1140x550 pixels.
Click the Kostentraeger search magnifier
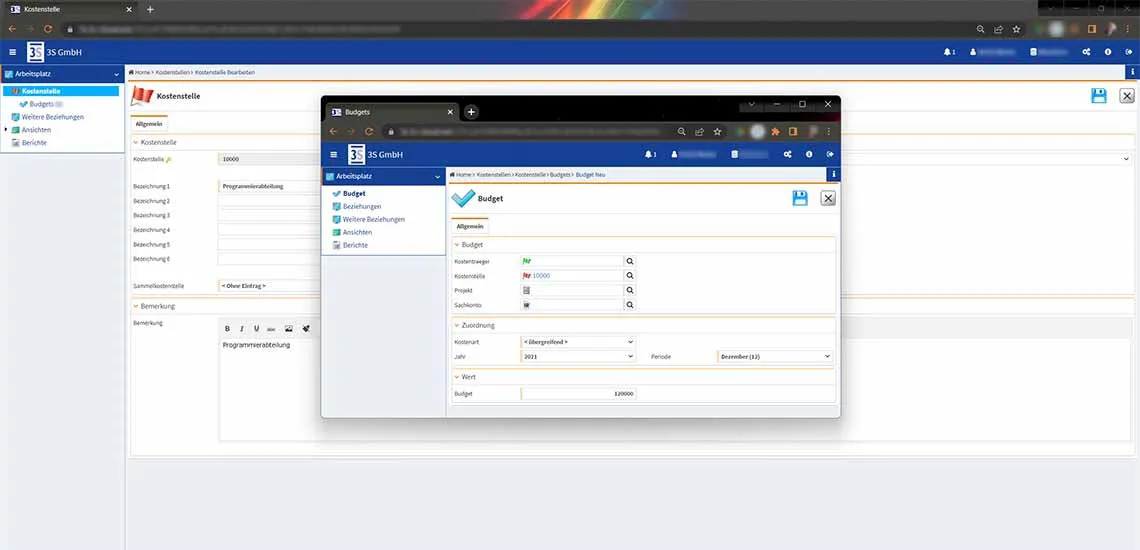click(630, 261)
